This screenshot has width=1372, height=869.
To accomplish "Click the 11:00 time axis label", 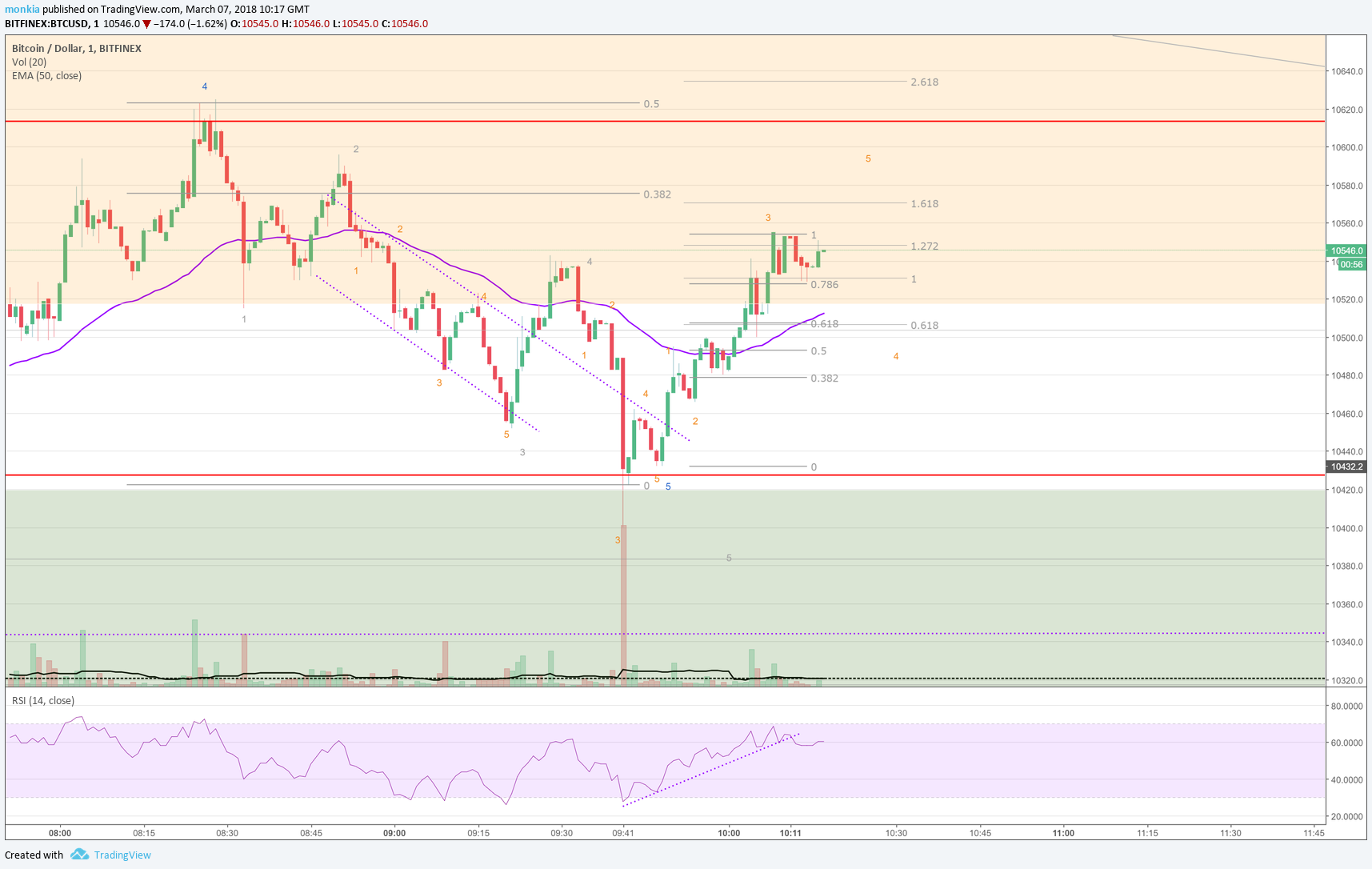I will (x=1063, y=833).
